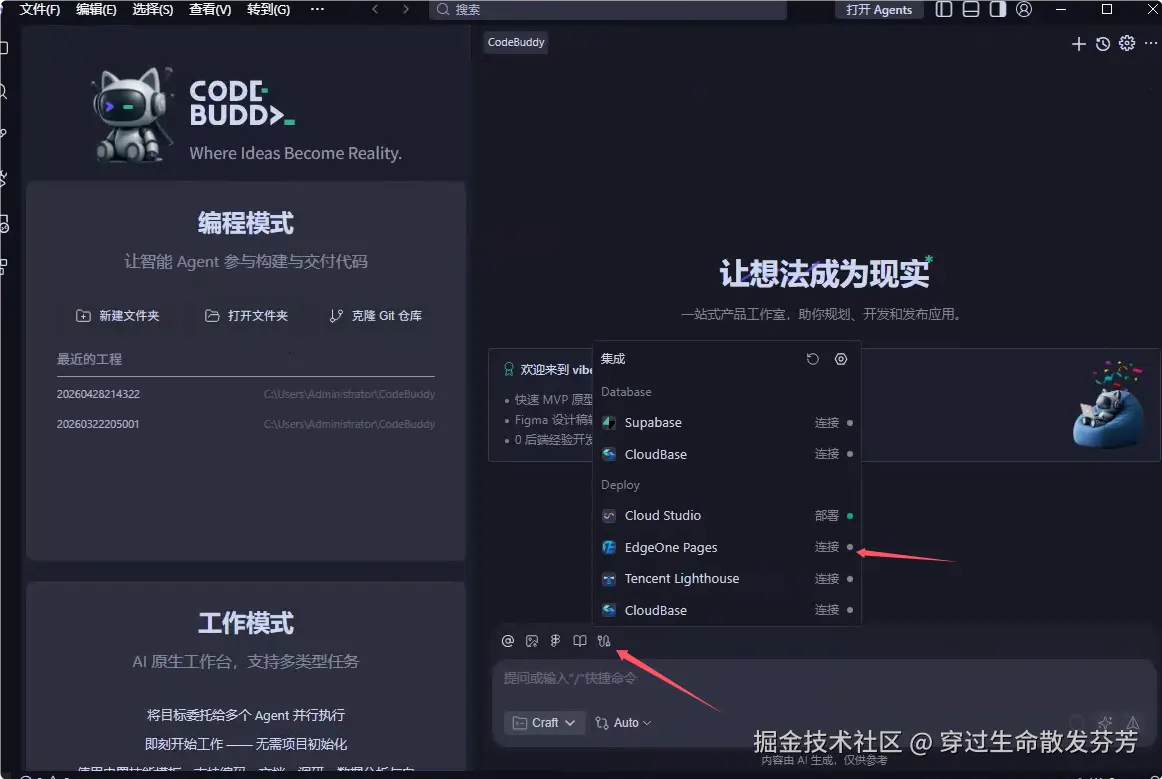The height and width of the screenshot is (779, 1162).
Task: Click 新建文件夹 button
Action: [x=118, y=316]
